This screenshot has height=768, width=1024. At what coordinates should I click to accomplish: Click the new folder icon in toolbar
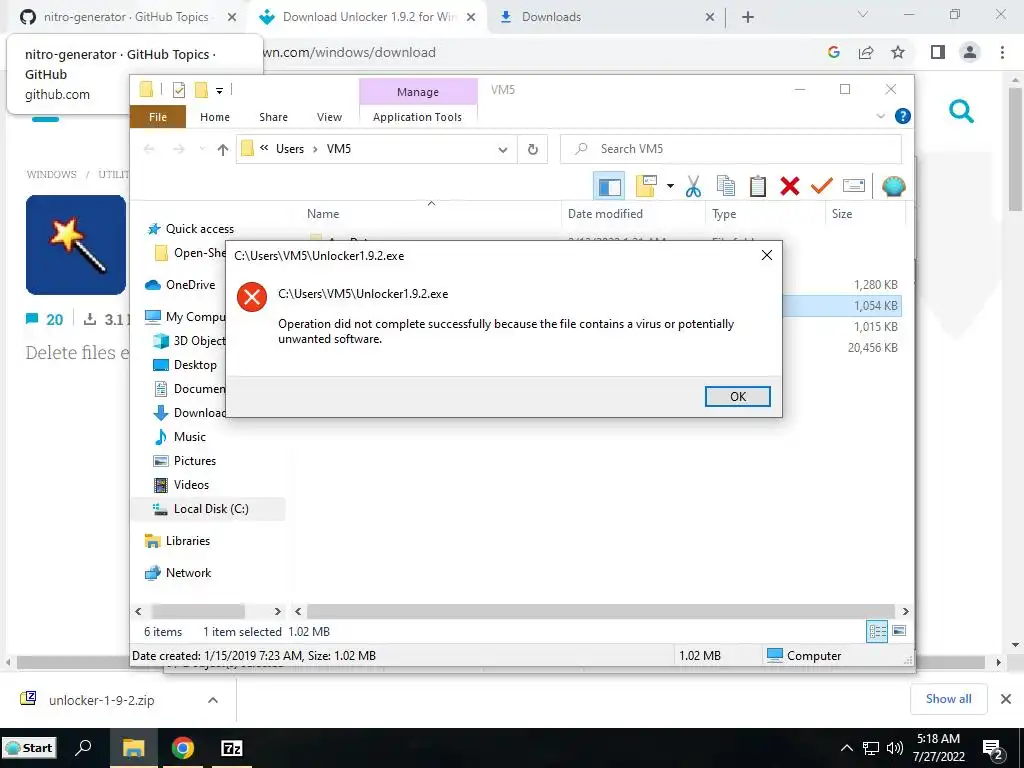(646, 186)
